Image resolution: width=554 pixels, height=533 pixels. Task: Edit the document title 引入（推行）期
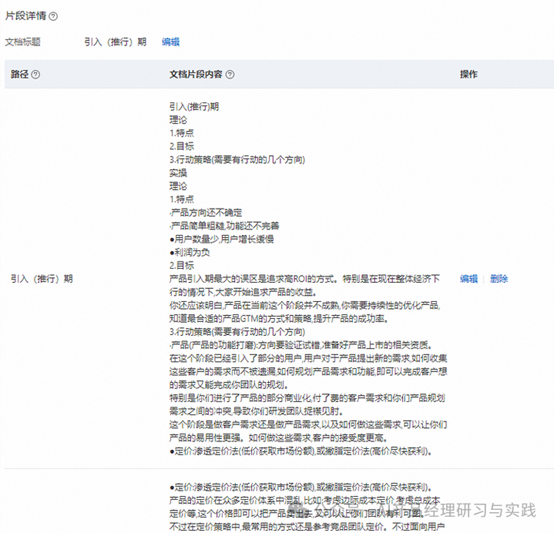tap(171, 42)
